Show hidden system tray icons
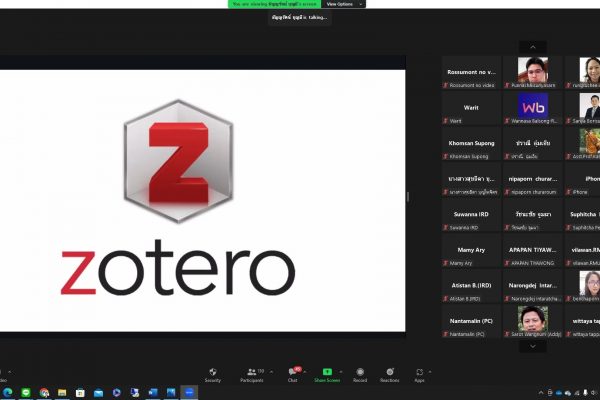Viewport: 600px width, 400px height. point(541,393)
